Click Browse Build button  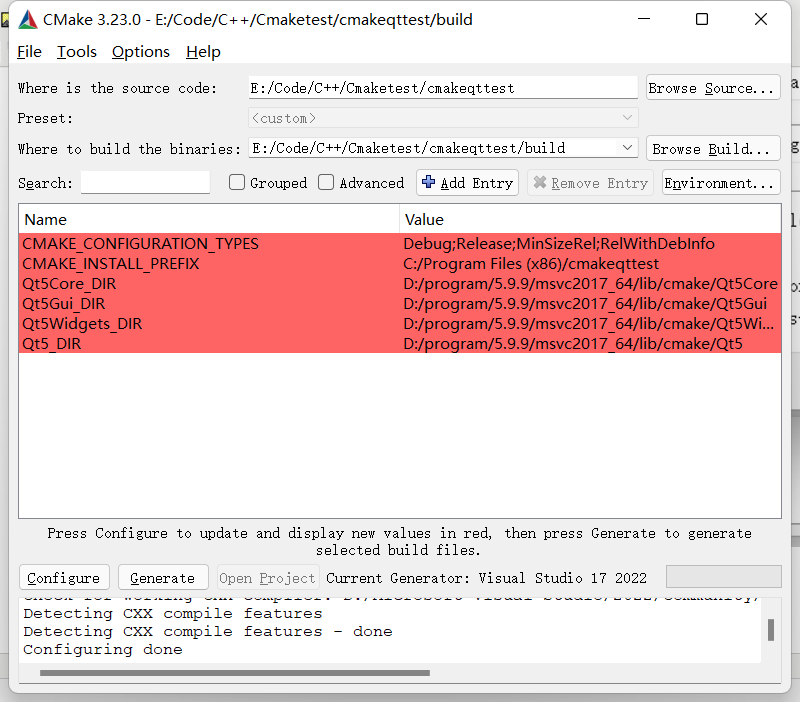click(x=713, y=148)
